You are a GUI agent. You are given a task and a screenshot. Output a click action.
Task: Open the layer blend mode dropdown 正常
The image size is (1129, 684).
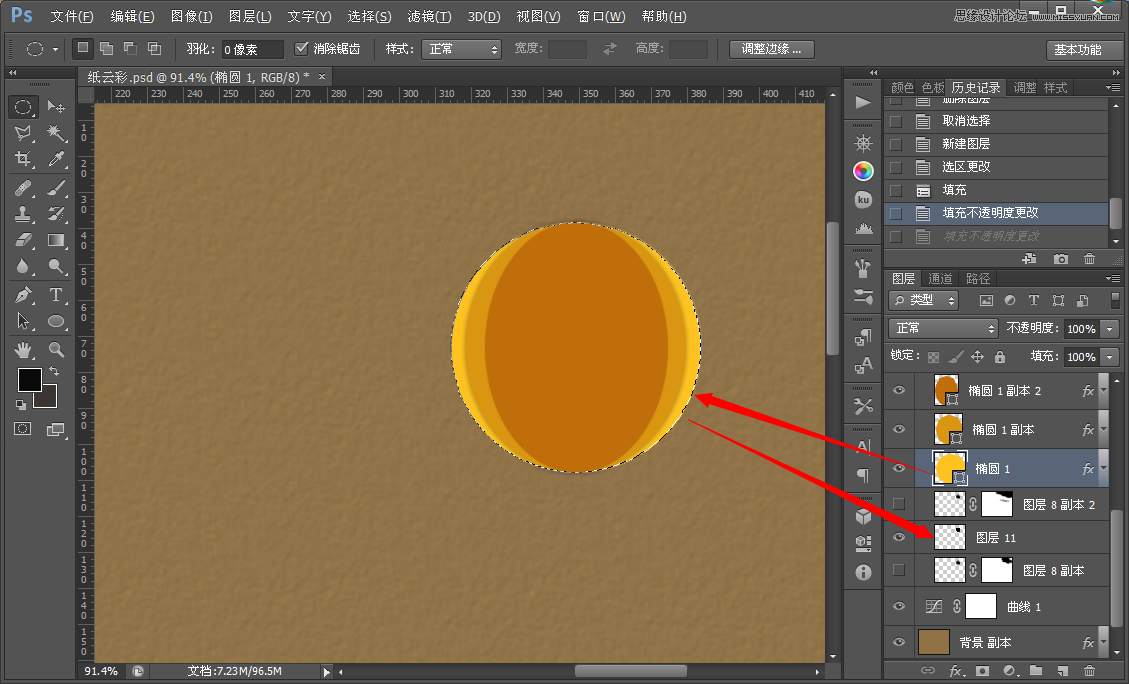click(x=943, y=328)
